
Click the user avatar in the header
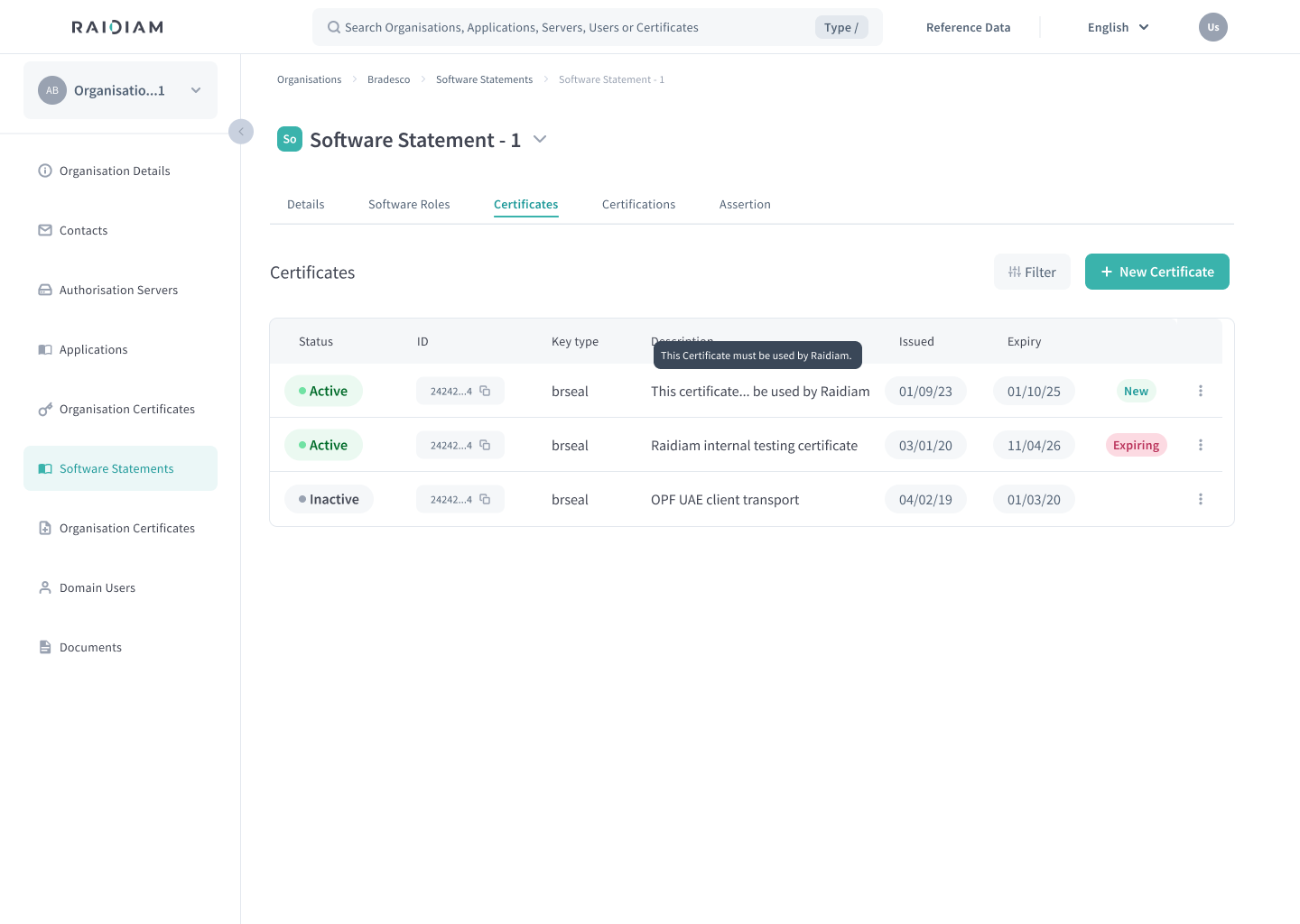[1212, 27]
